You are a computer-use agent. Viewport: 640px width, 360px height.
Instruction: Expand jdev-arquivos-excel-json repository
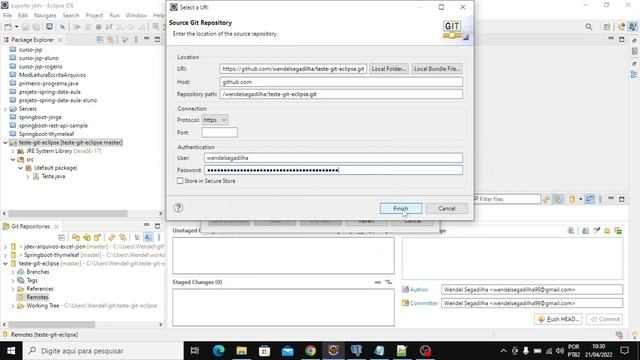[5, 247]
